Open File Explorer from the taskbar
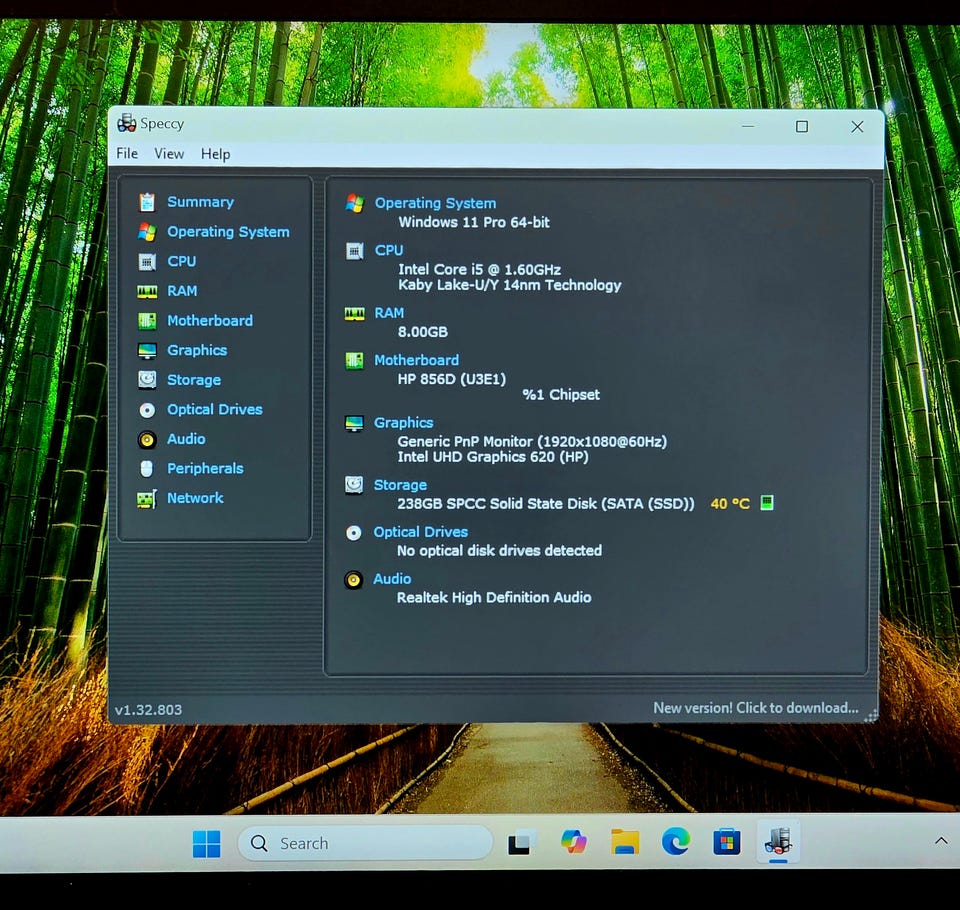 click(x=625, y=843)
